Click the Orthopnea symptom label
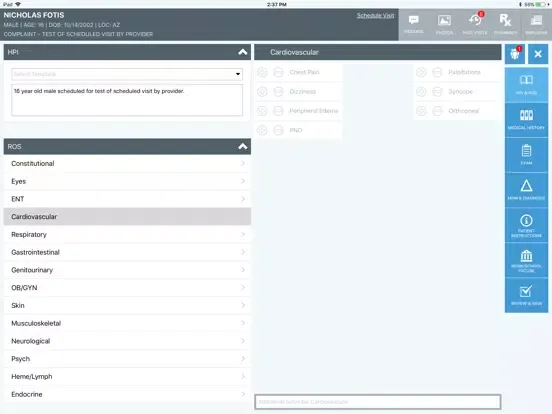Image resolution: width=552 pixels, height=414 pixels. click(463, 111)
